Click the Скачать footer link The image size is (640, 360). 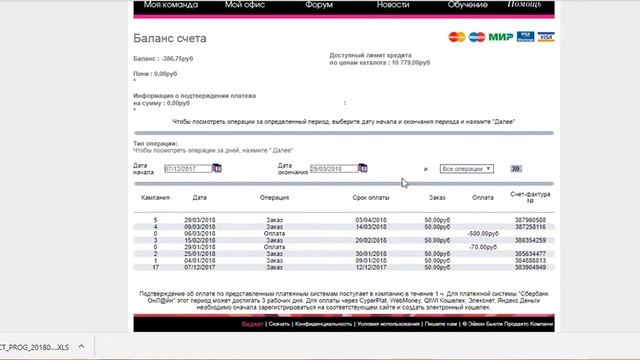(x=279, y=324)
